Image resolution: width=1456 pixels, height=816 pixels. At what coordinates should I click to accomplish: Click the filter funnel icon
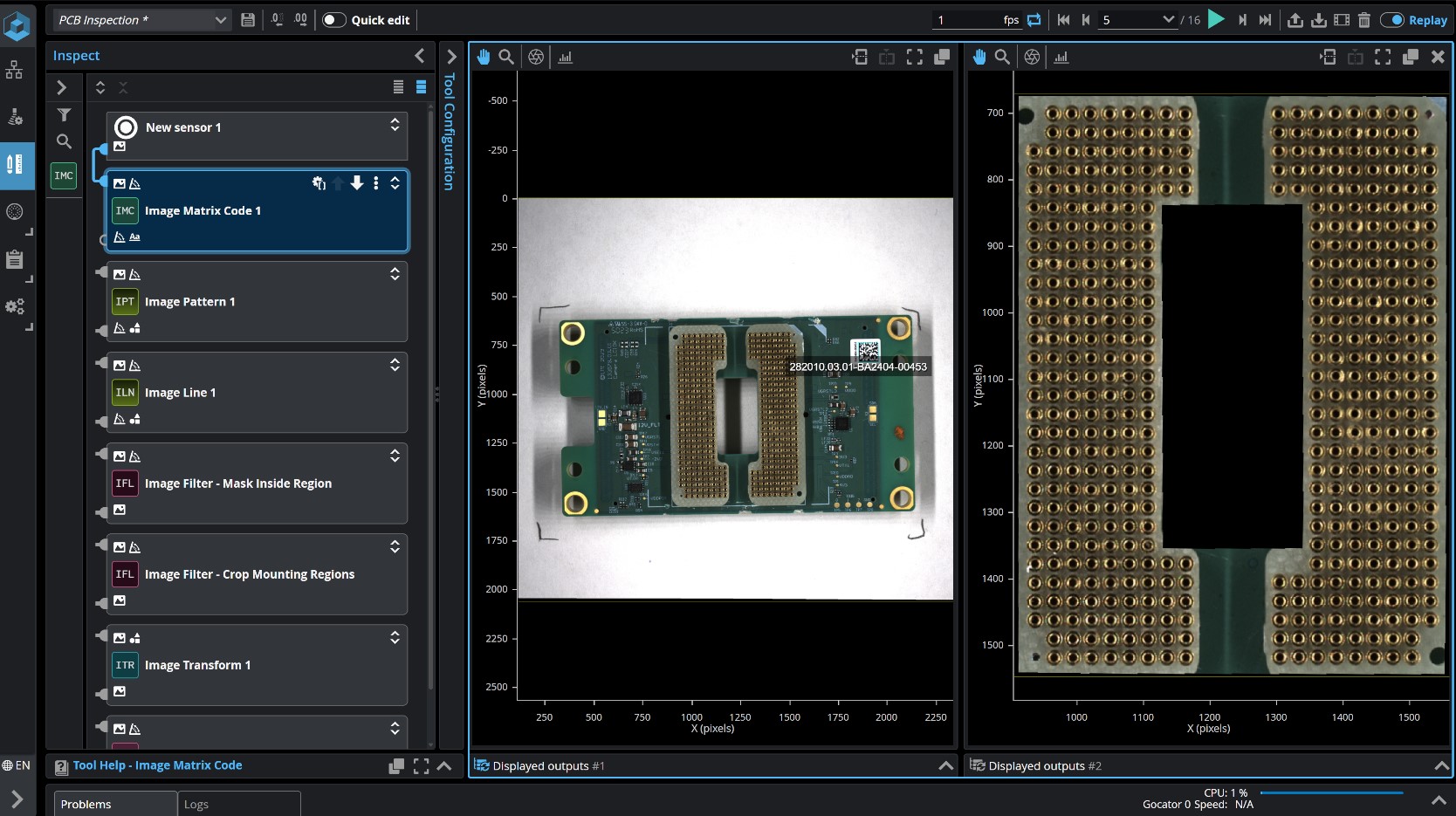pyautogui.click(x=64, y=114)
